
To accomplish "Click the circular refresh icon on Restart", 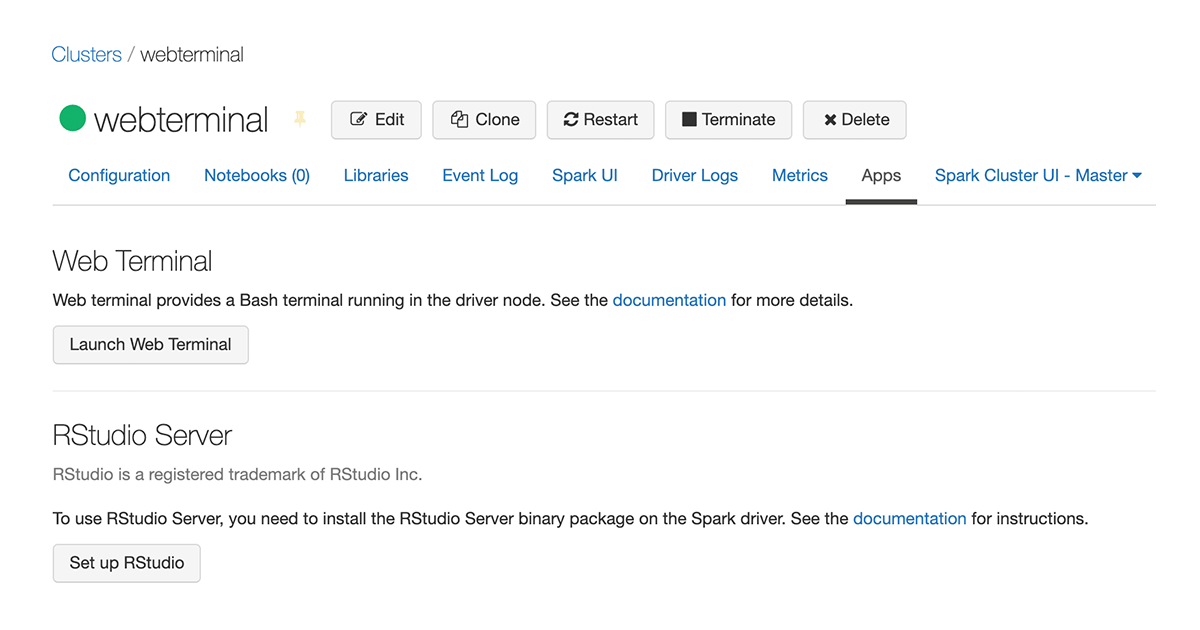I will tap(570, 119).
